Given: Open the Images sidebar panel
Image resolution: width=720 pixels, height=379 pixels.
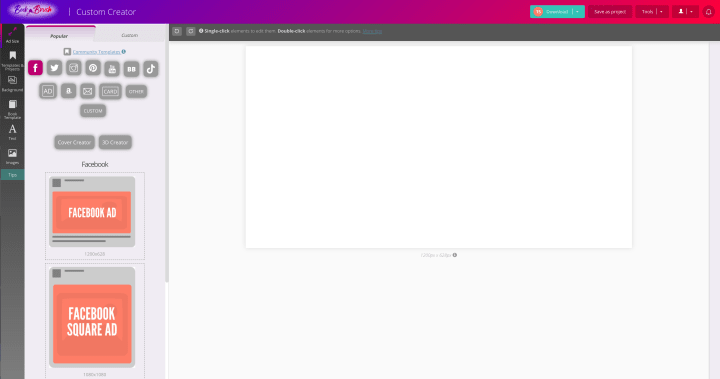Looking at the screenshot, I should click(x=12, y=156).
